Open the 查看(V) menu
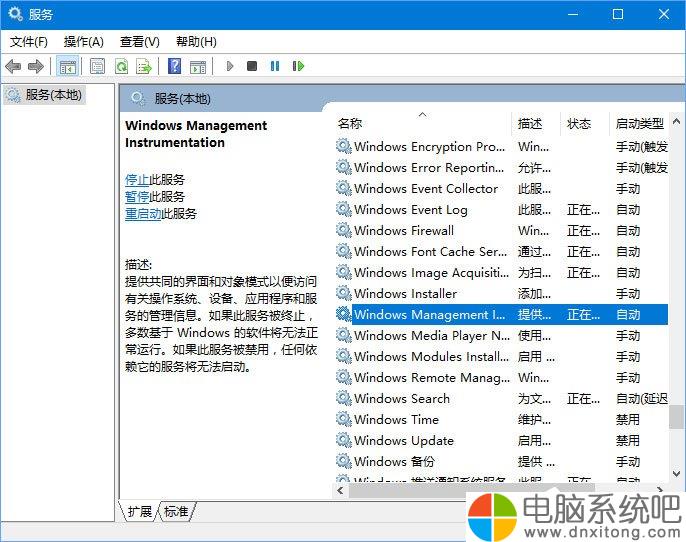 pos(140,42)
